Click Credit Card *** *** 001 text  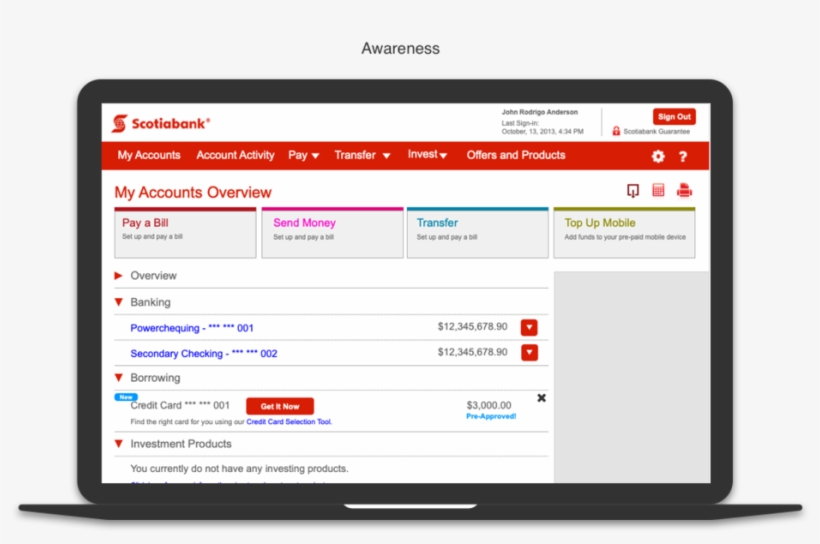[x=180, y=405]
